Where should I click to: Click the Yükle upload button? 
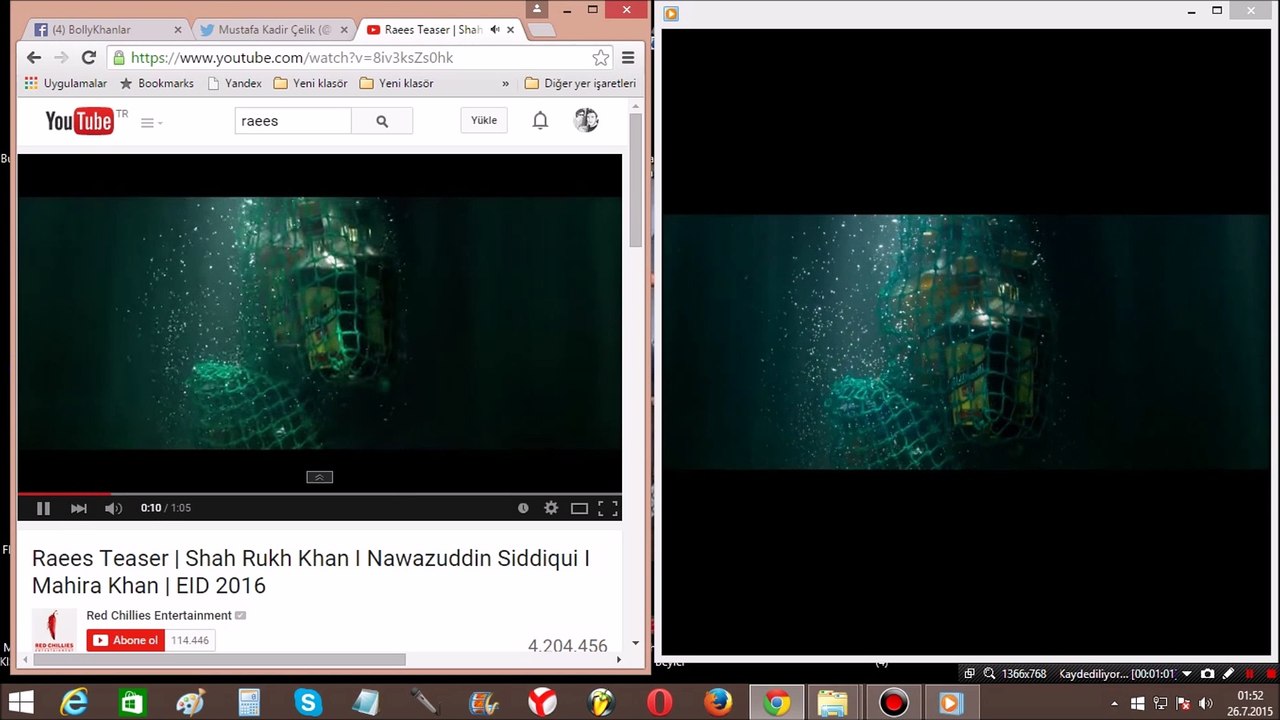pos(484,120)
